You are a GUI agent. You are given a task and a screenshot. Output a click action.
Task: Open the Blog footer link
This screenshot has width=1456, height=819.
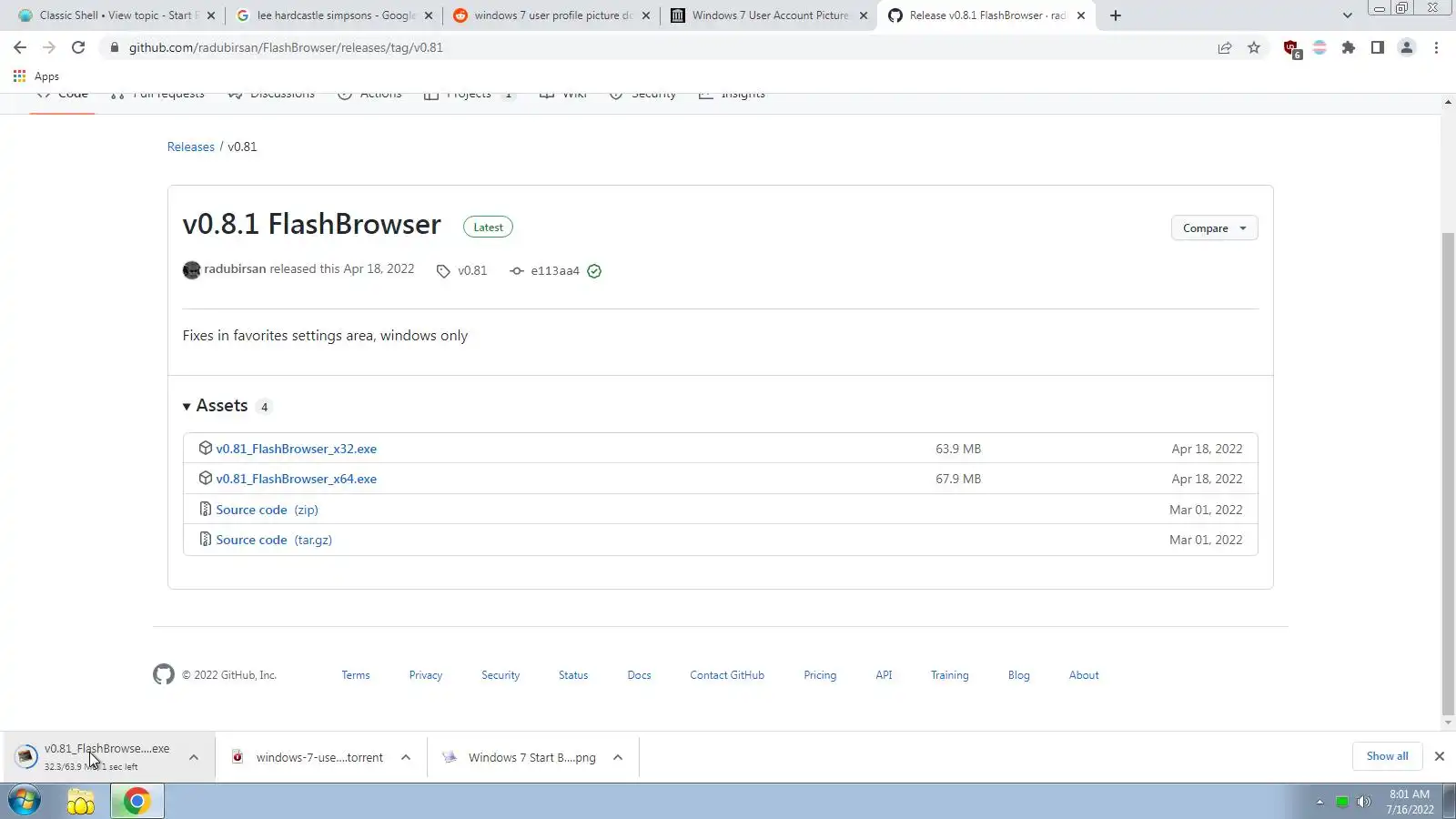click(x=1019, y=675)
